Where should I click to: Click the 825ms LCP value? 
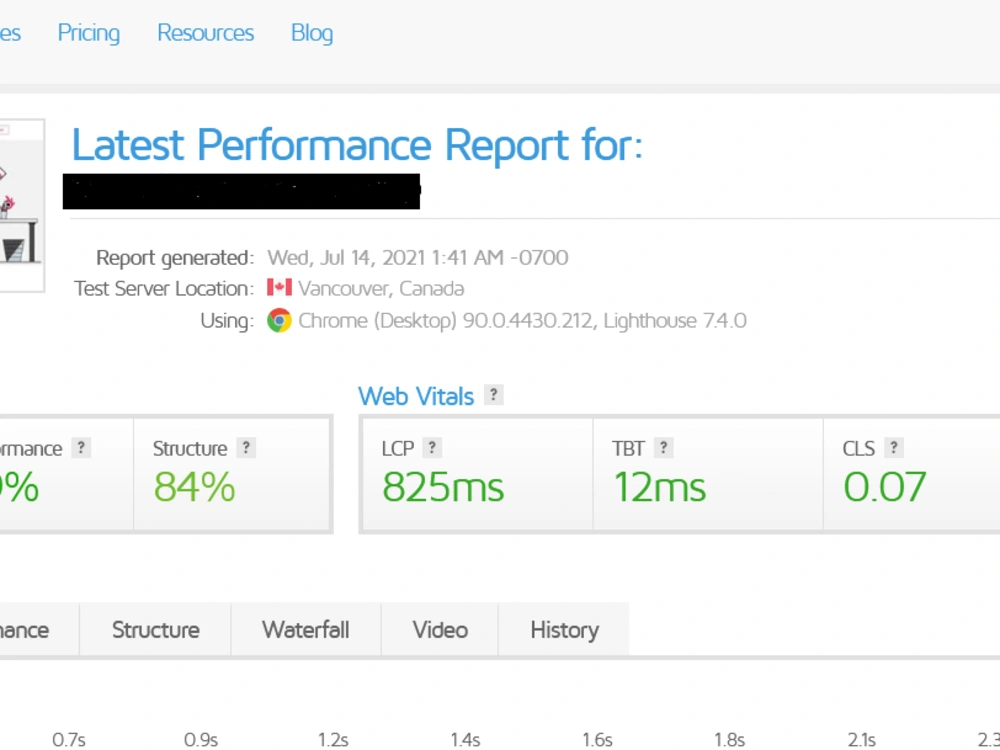pyautogui.click(x=443, y=487)
